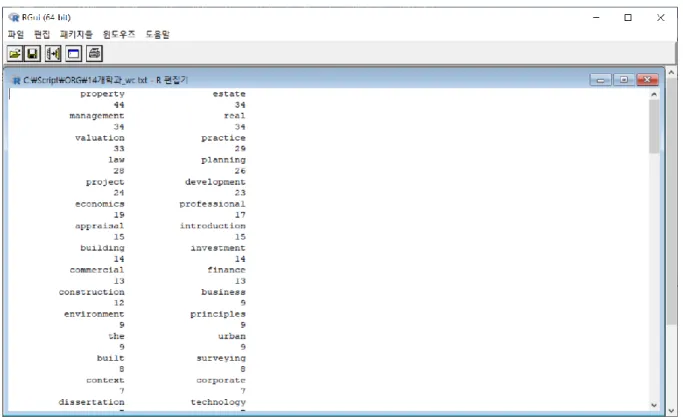Click the RGui logo icon in title bar

(x=14, y=17)
